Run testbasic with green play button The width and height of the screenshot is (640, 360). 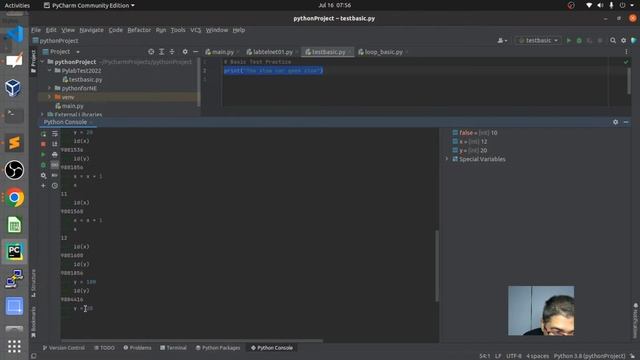pos(569,40)
